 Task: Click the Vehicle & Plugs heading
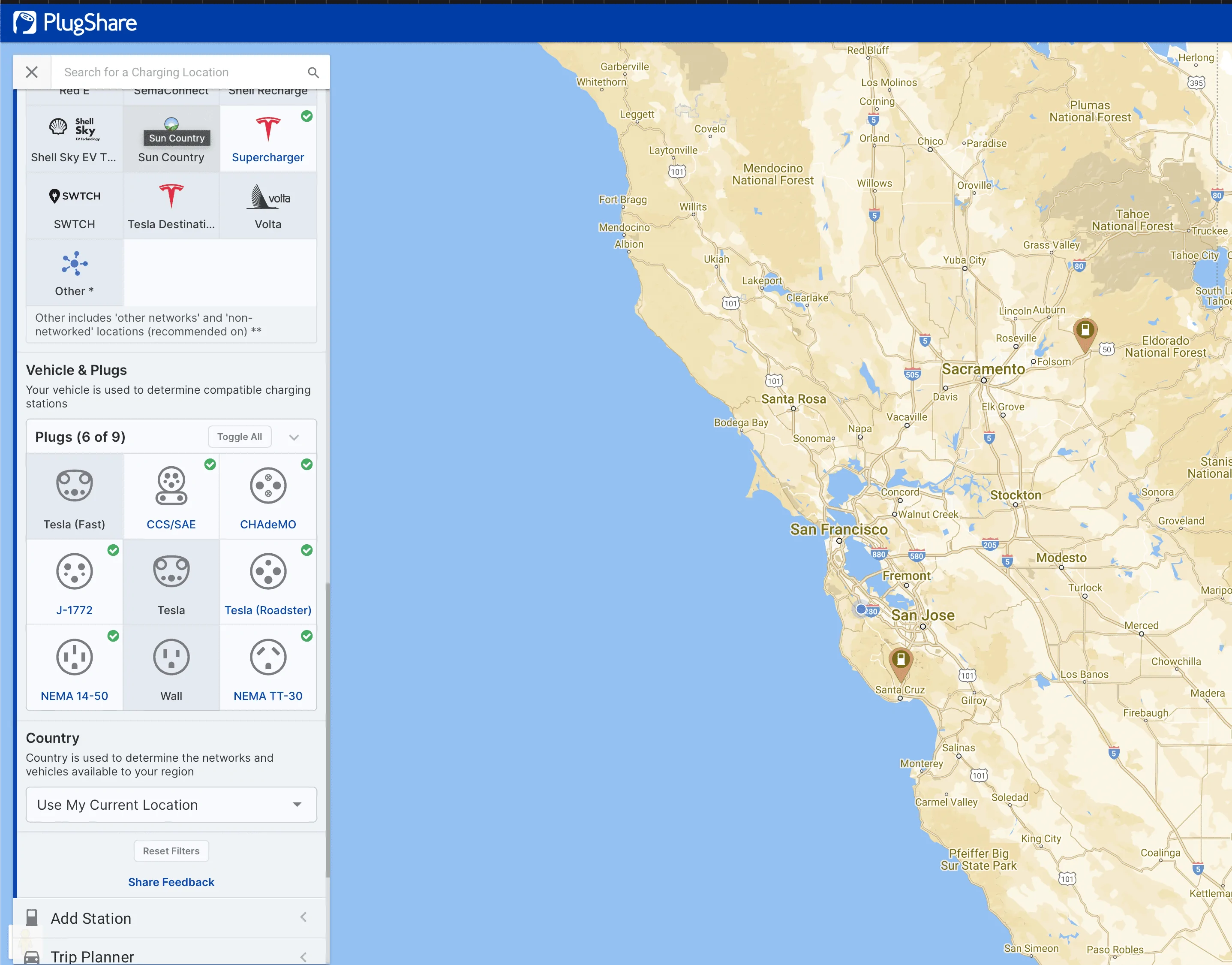[x=76, y=370]
